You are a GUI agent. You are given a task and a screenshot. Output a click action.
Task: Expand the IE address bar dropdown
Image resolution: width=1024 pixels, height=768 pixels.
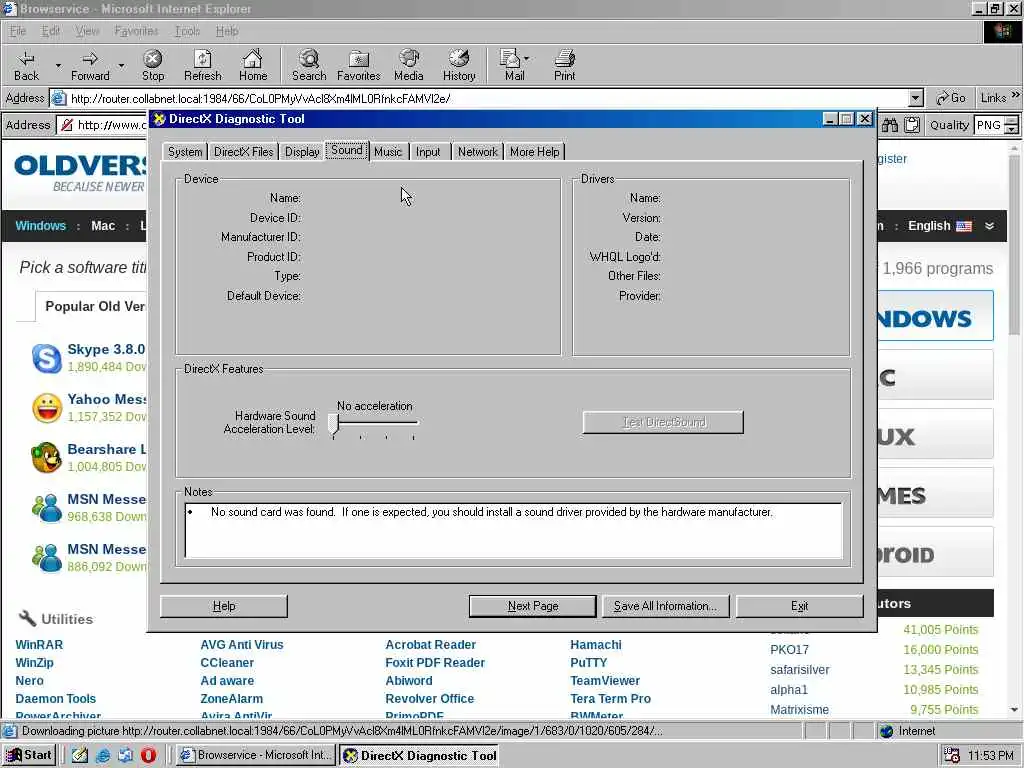pyautogui.click(x=916, y=99)
